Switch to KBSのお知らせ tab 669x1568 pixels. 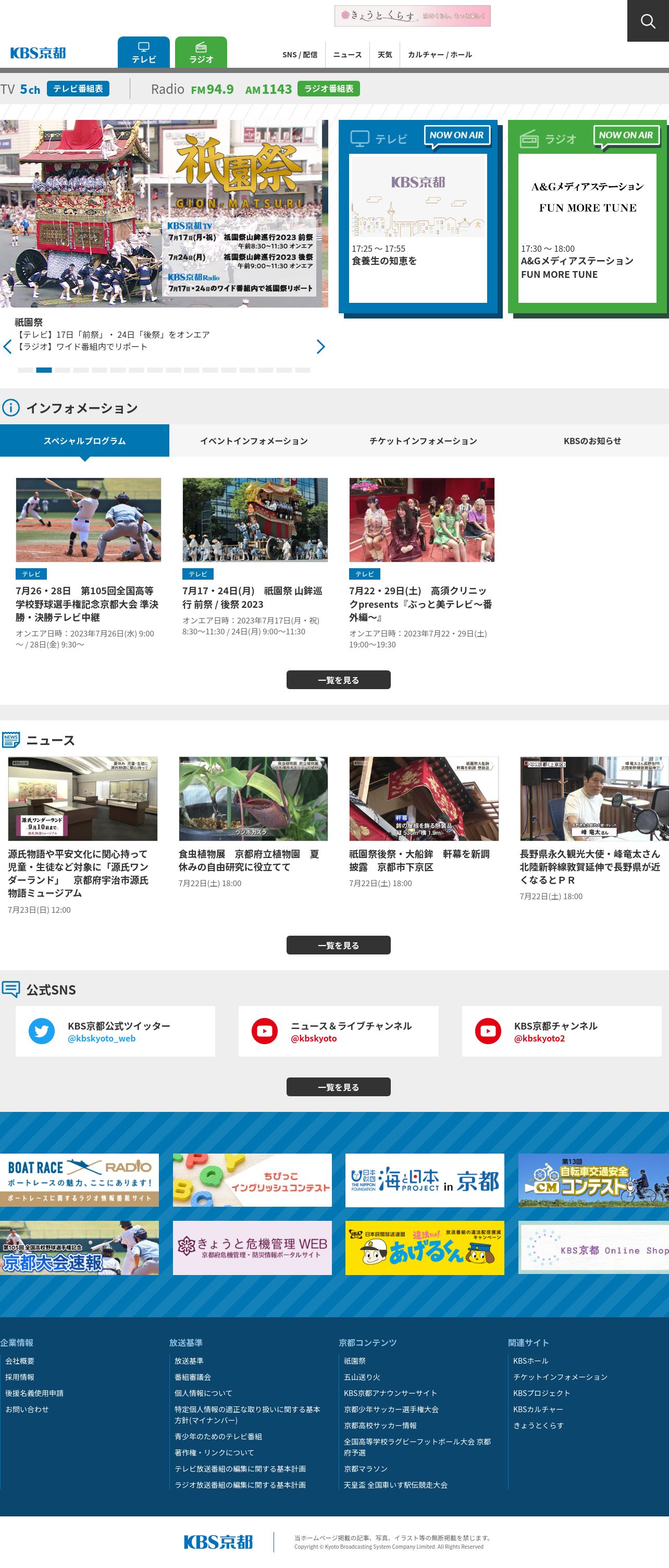[592, 440]
